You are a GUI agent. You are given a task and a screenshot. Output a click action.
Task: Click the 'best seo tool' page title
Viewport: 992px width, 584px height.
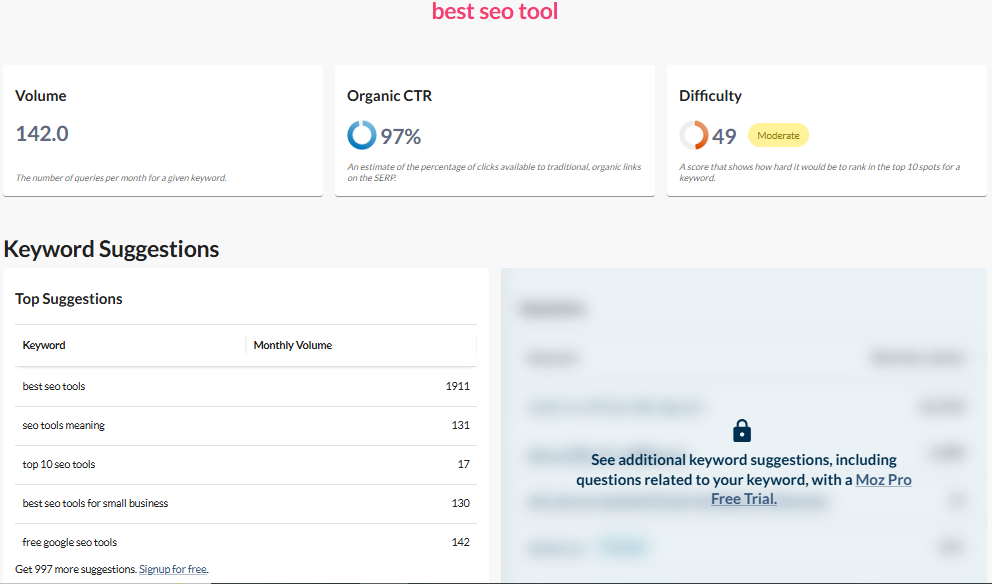[495, 11]
